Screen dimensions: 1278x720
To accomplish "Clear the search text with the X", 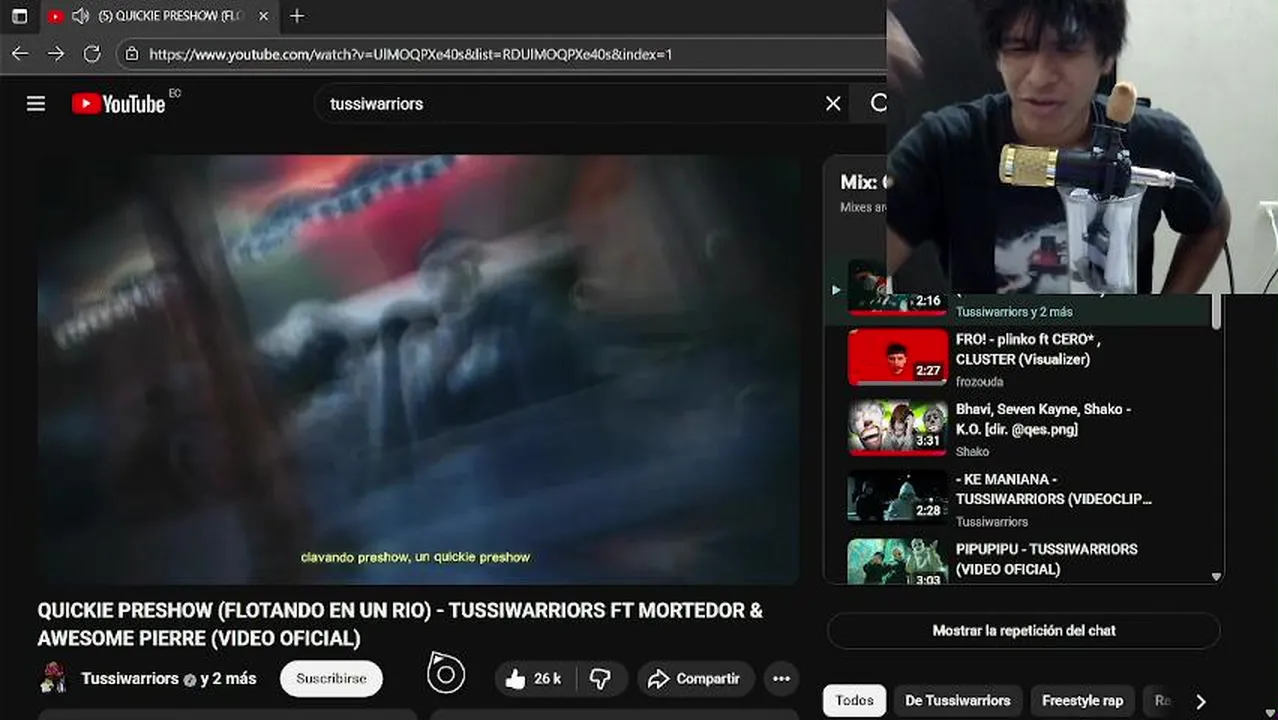I will 833,104.
